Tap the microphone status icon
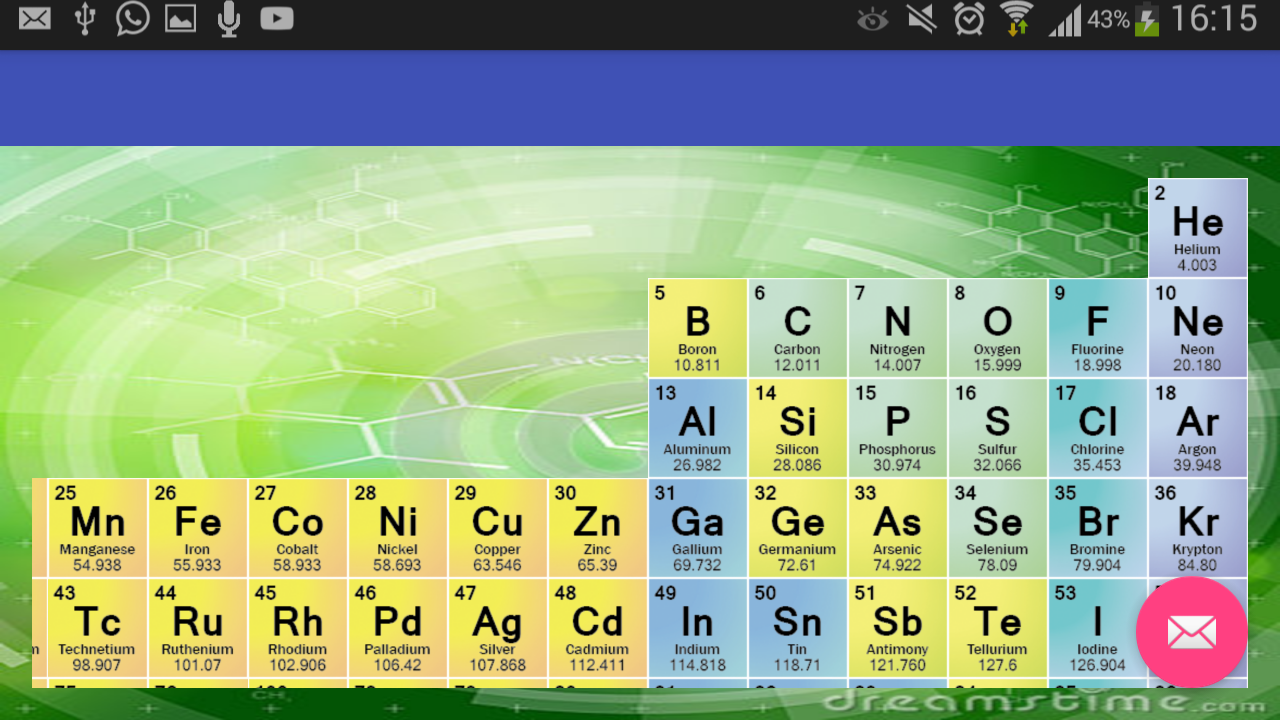 point(229,19)
